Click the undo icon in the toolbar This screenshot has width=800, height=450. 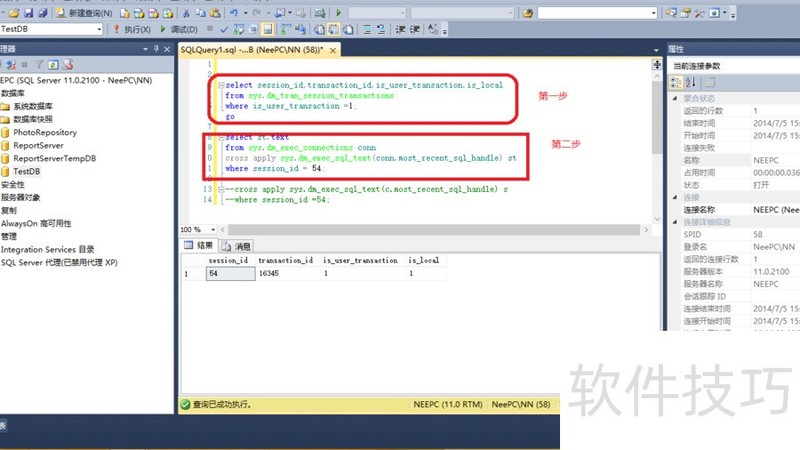232,13
